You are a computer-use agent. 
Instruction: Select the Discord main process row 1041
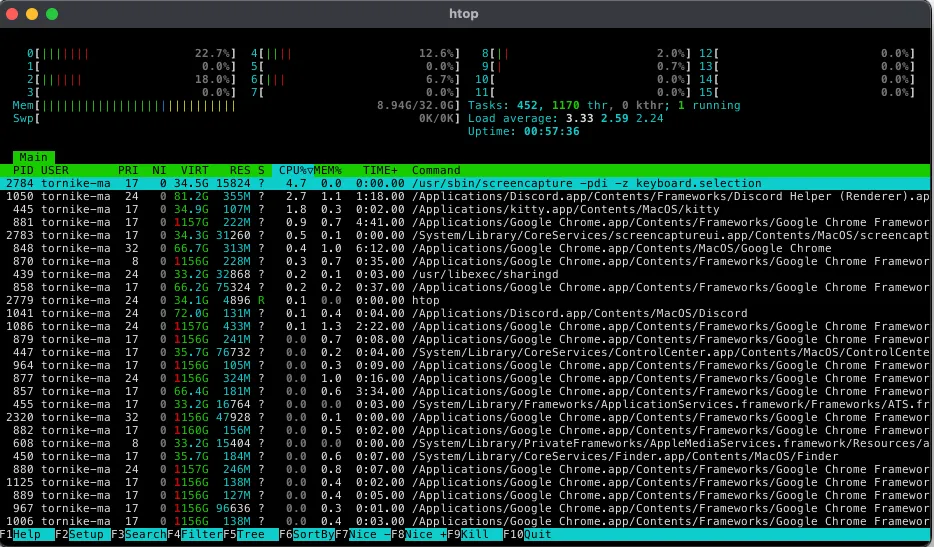pos(465,313)
